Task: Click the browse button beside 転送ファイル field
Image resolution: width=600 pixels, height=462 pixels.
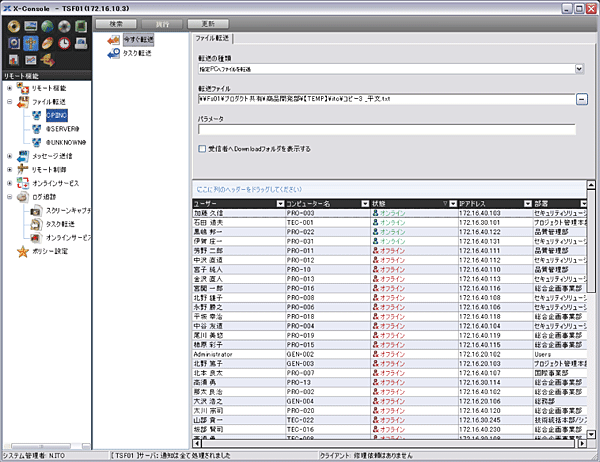Action: coord(581,98)
